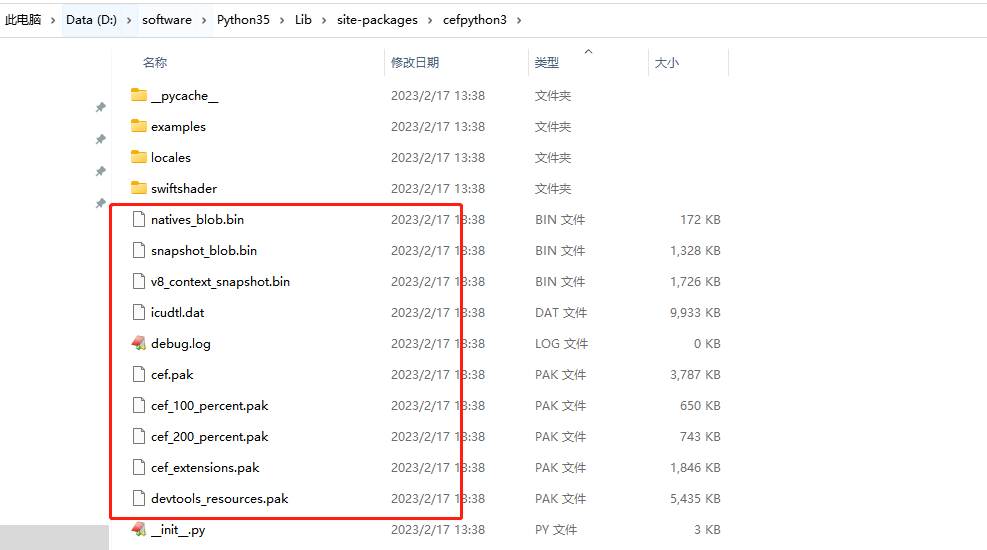987x550 pixels.
Task: Click cefpython3 breadcrumb segment
Action: [x=475, y=20]
